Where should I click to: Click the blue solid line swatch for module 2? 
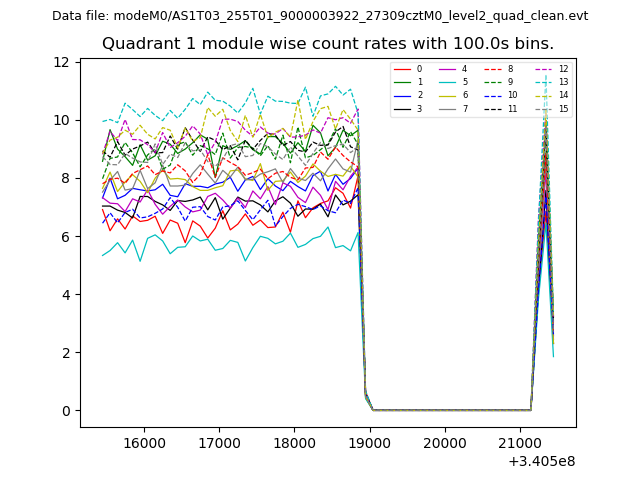click(402, 95)
